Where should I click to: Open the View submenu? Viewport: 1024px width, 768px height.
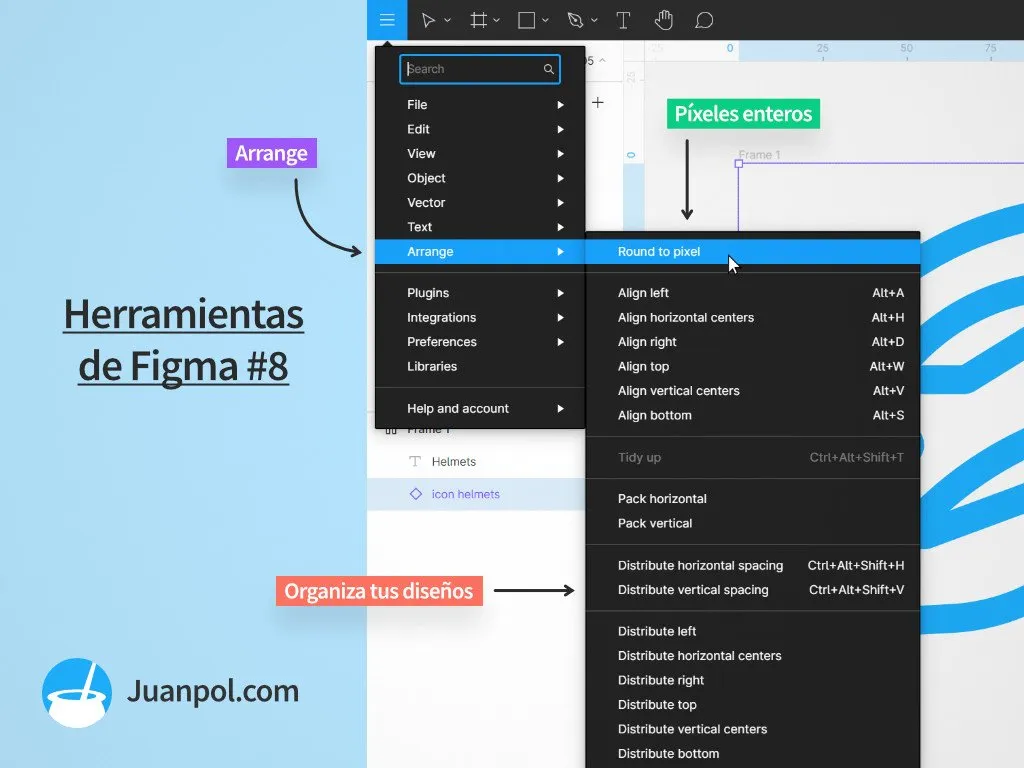click(480, 153)
